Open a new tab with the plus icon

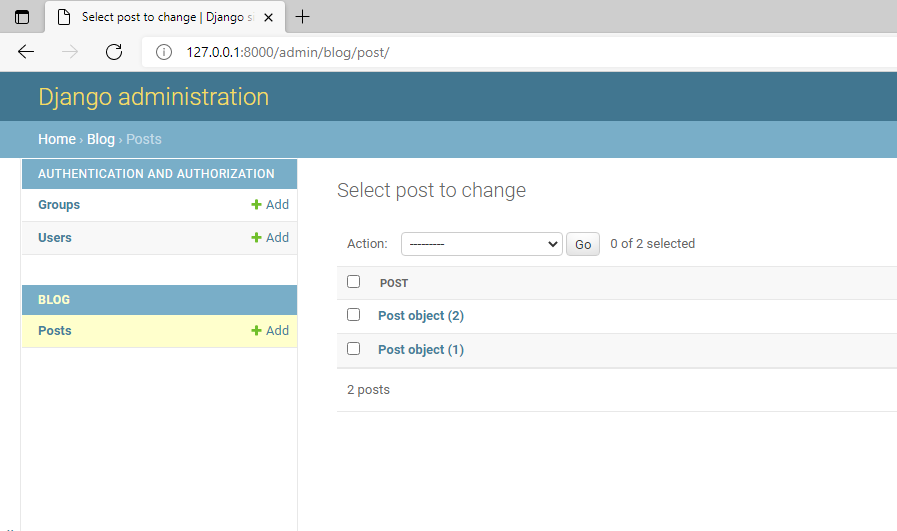[302, 17]
